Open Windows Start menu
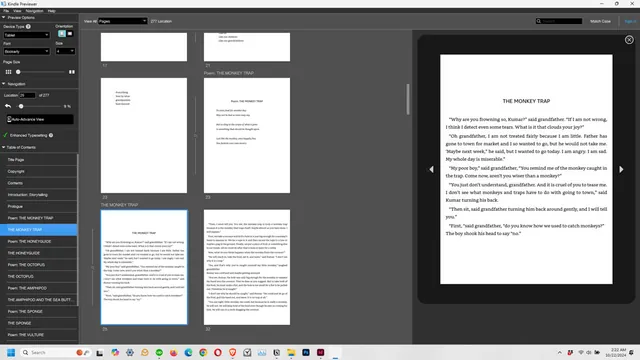The image size is (640, 360). tap(11, 353)
